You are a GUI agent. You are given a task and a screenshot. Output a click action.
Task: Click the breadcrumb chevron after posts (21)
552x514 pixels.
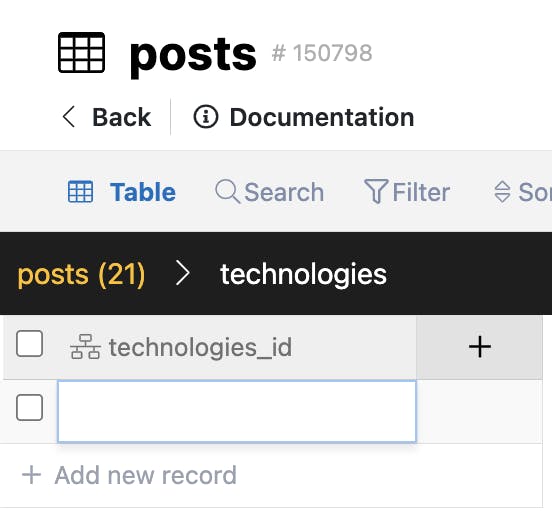pos(183,273)
